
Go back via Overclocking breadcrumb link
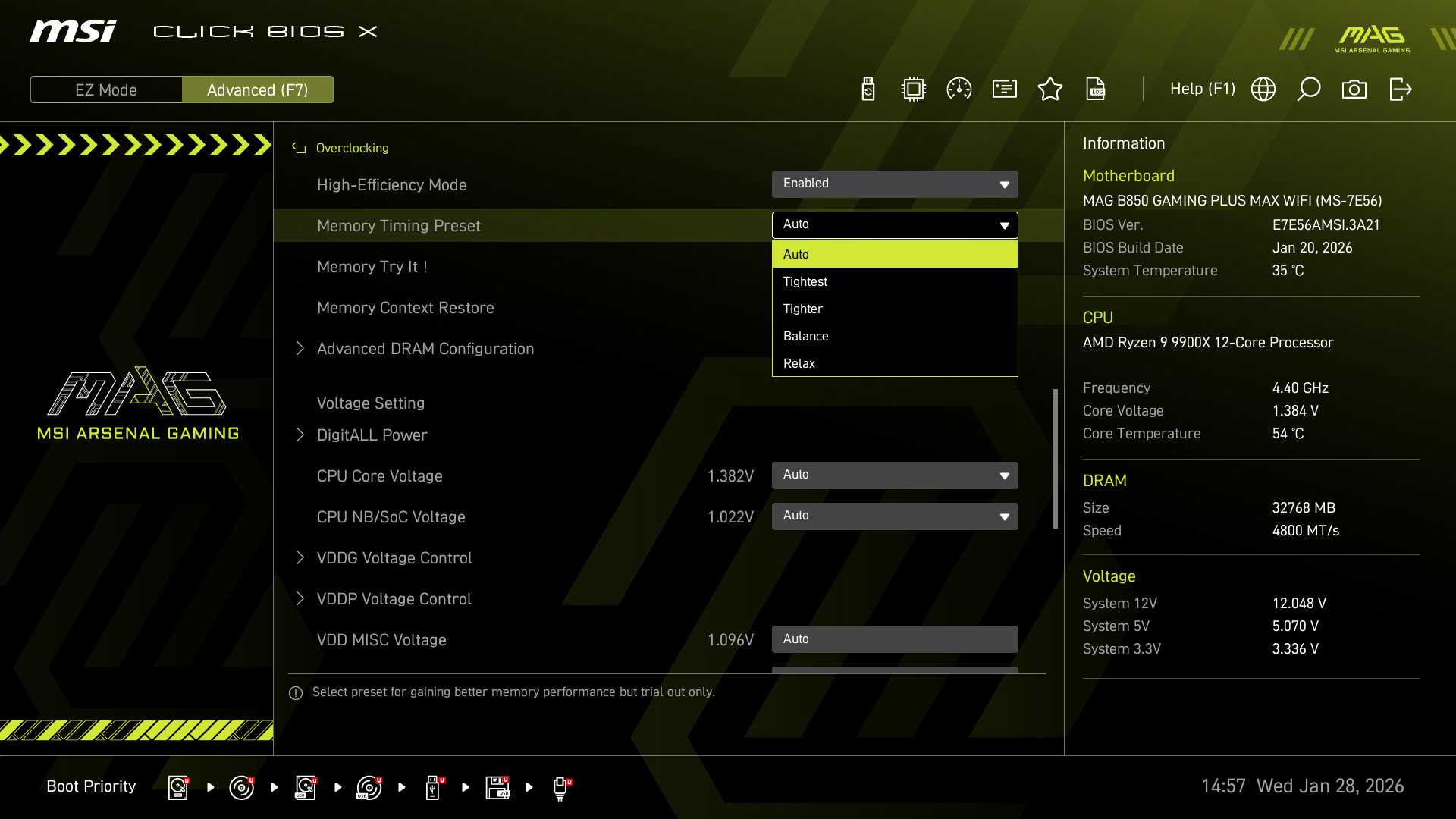coord(352,148)
